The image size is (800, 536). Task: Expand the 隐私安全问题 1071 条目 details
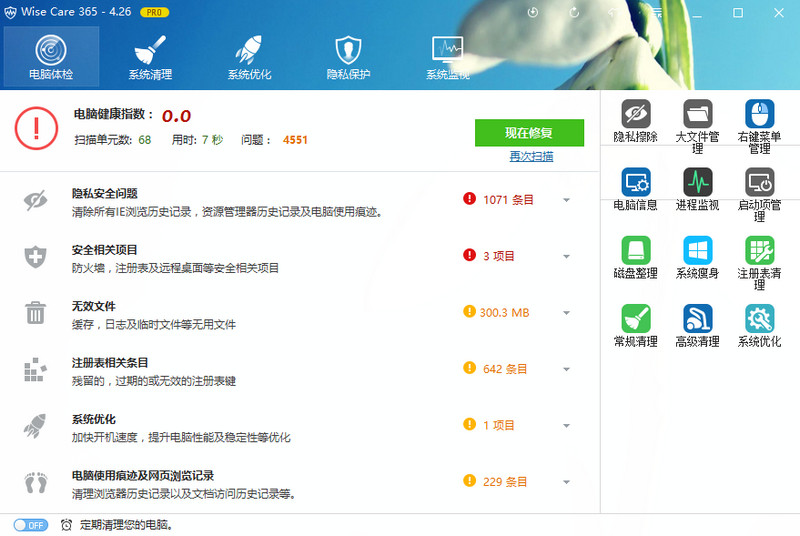pyautogui.click(x=566, y=200)
